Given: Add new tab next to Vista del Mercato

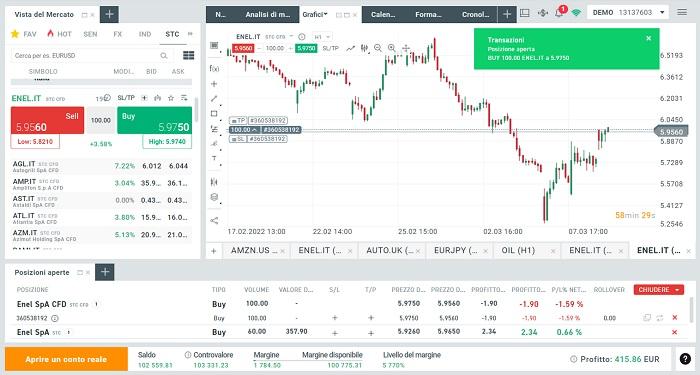Looking at the screenshot, I should point(109,14).
